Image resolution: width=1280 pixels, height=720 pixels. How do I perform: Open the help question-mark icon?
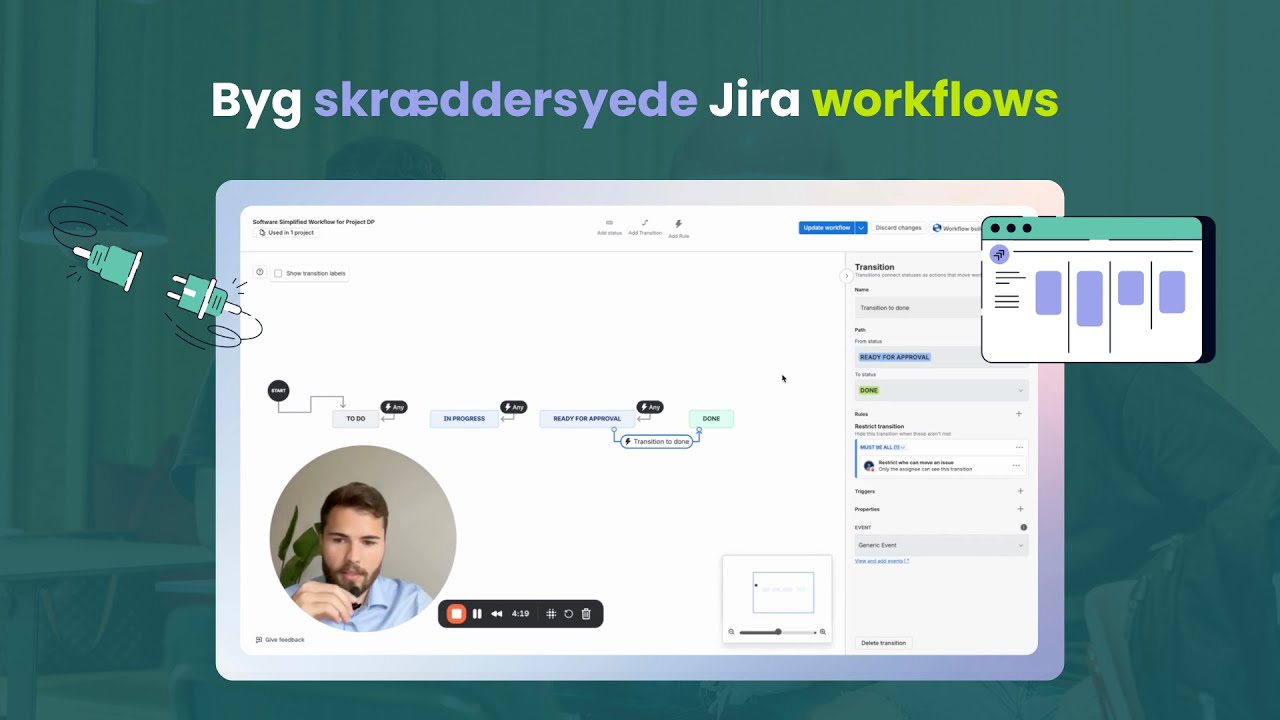pyautogui.click(x=260, y=272)
